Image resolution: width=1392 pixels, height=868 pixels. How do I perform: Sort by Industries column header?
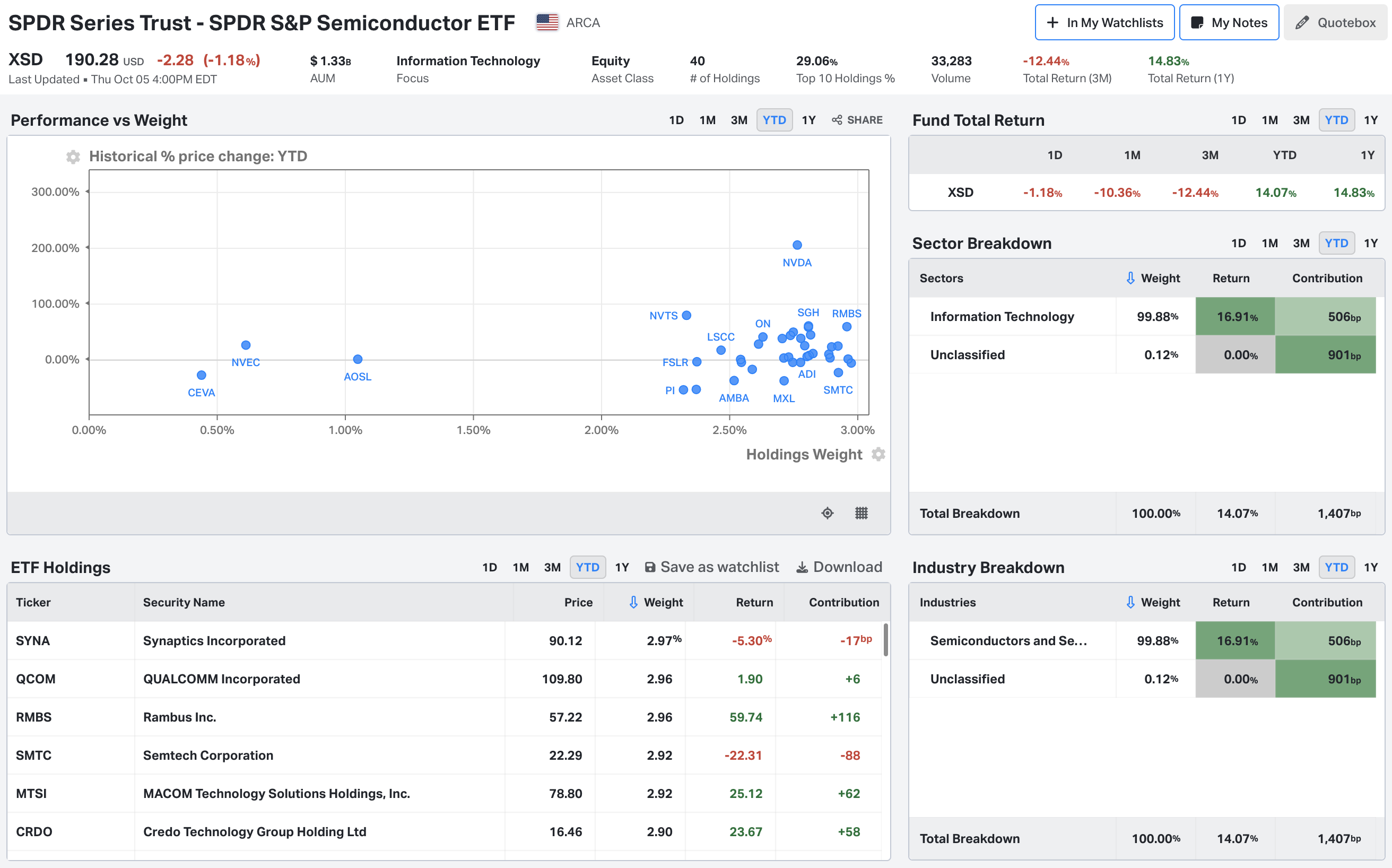point(947,602)
